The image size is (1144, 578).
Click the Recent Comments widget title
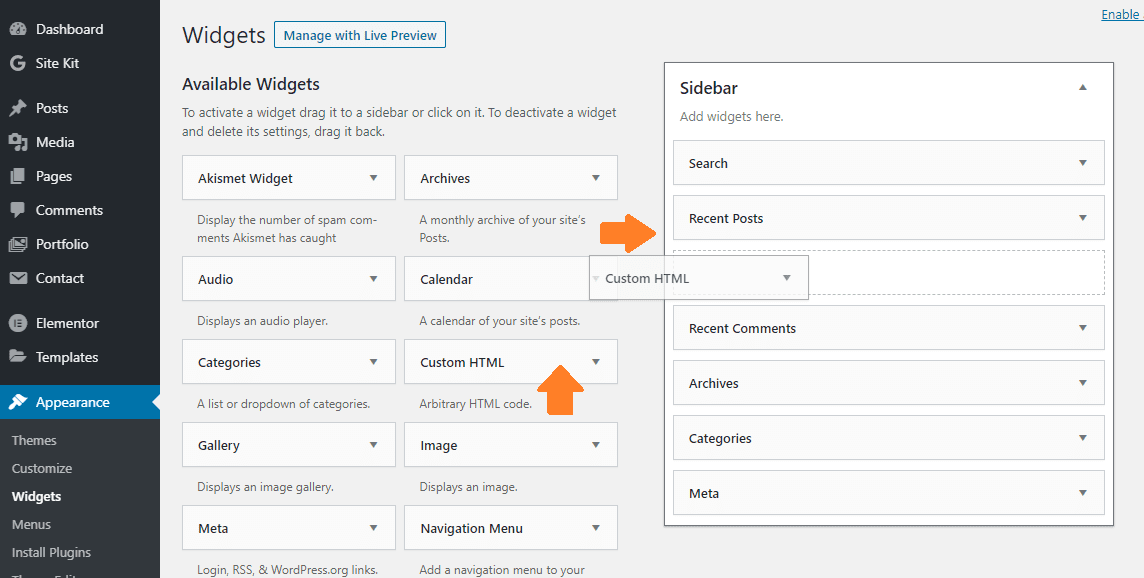pyautogui.click(x=742, y=328)
